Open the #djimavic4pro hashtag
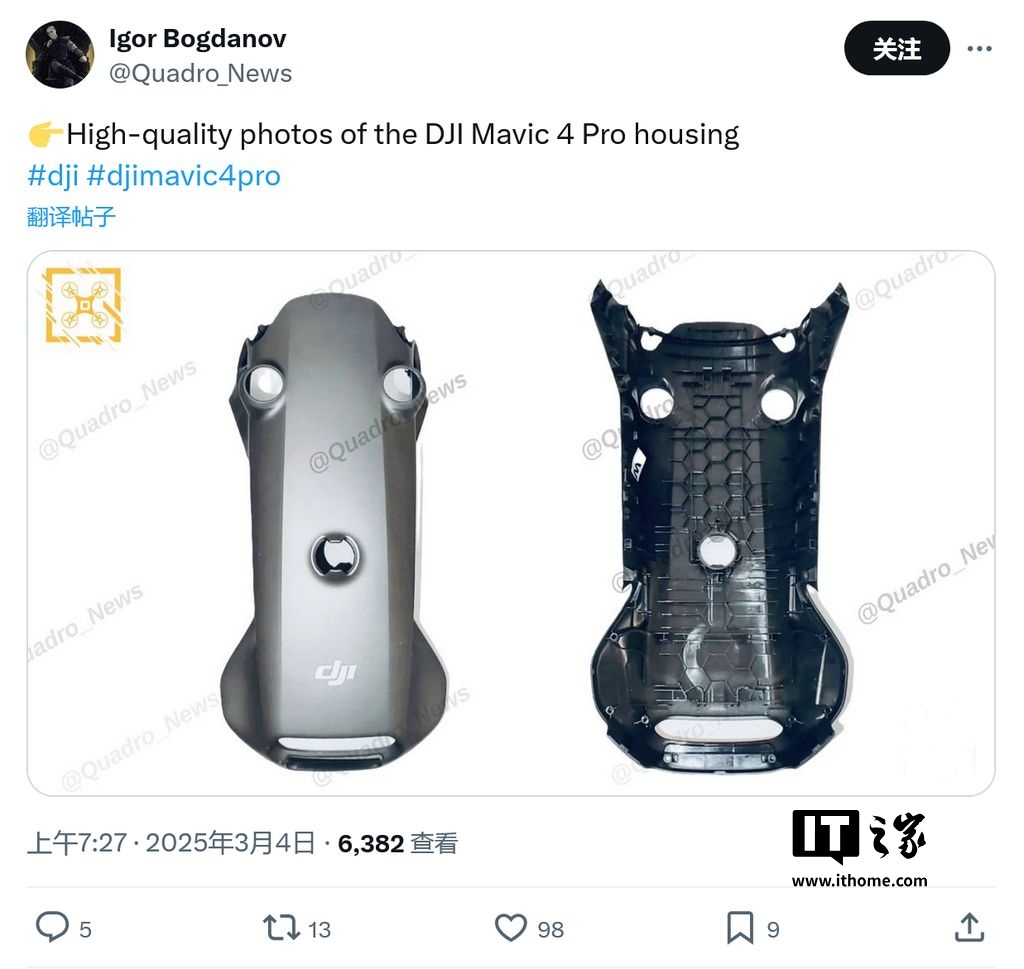Image resolution: width=1024 pixels, height=969 pixels. (x=184, y=176)
